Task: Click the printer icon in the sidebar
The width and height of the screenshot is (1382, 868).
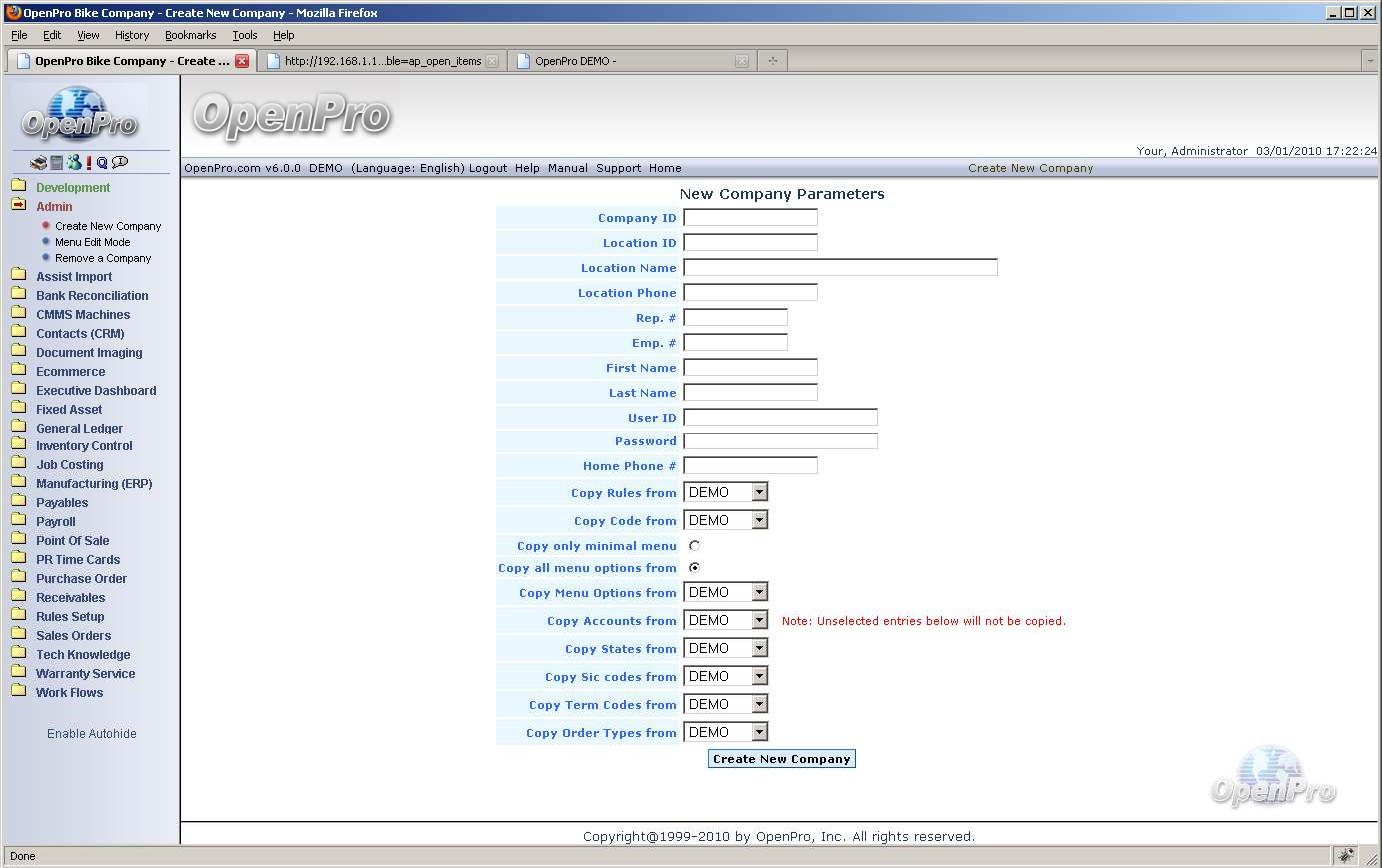Action: click(x=38, y=163)
